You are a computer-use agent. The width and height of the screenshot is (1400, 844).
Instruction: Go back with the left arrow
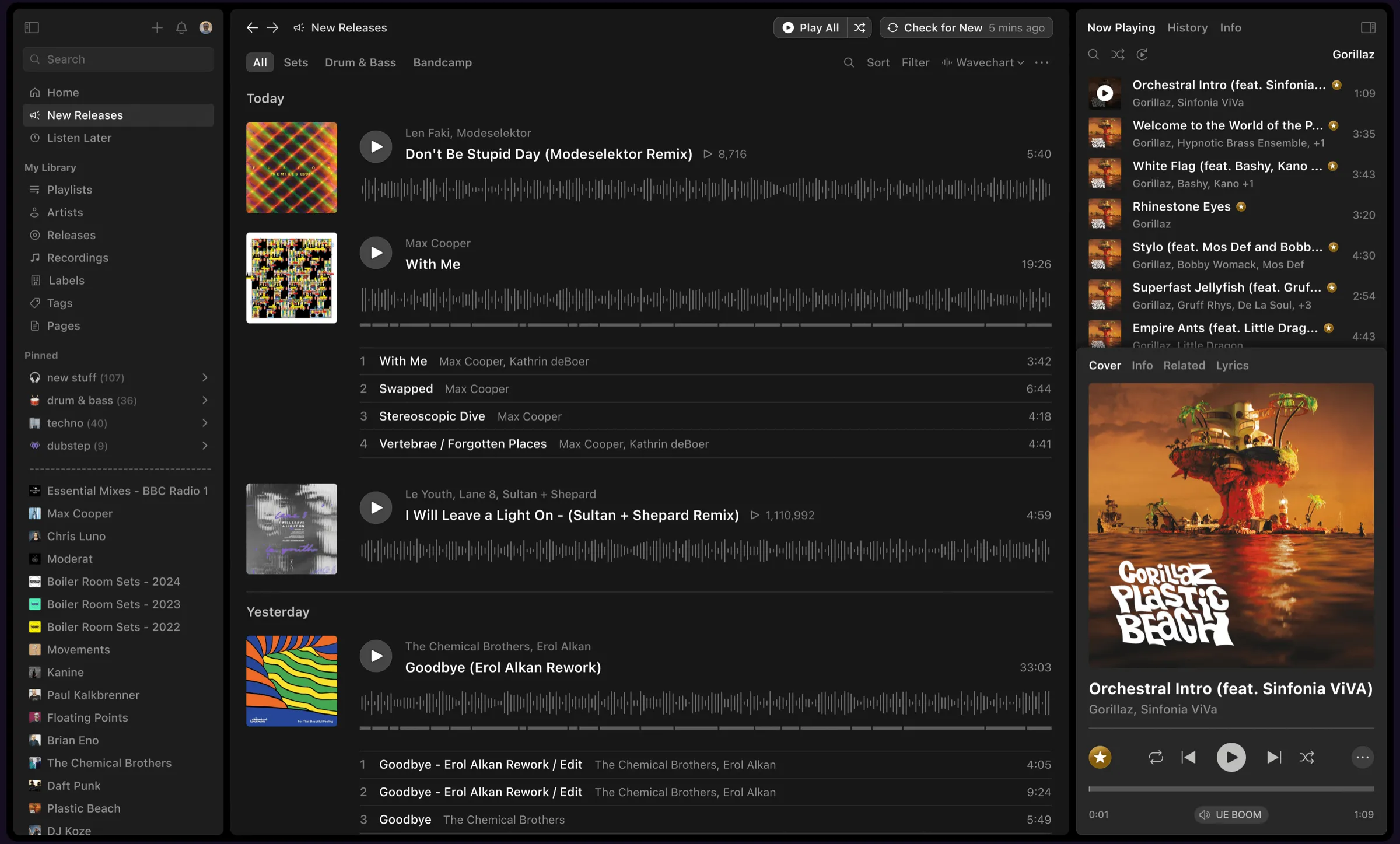pos(252,27)
